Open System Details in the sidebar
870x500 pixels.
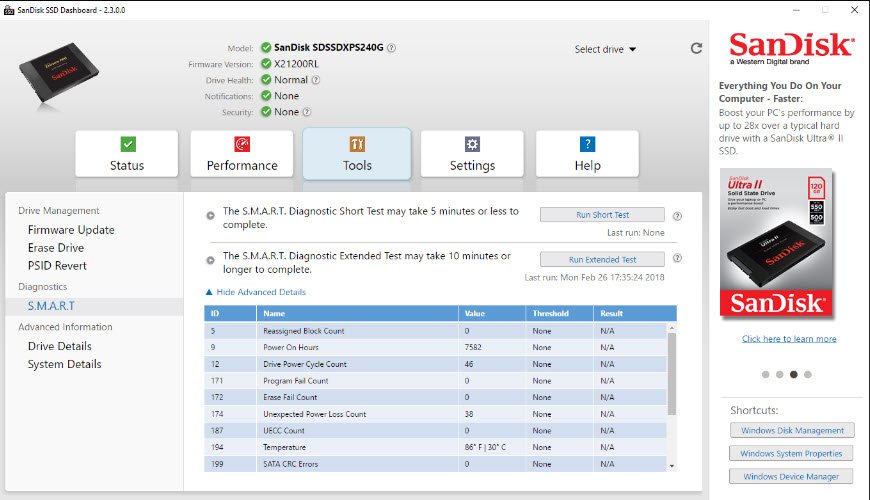(64, 365)
